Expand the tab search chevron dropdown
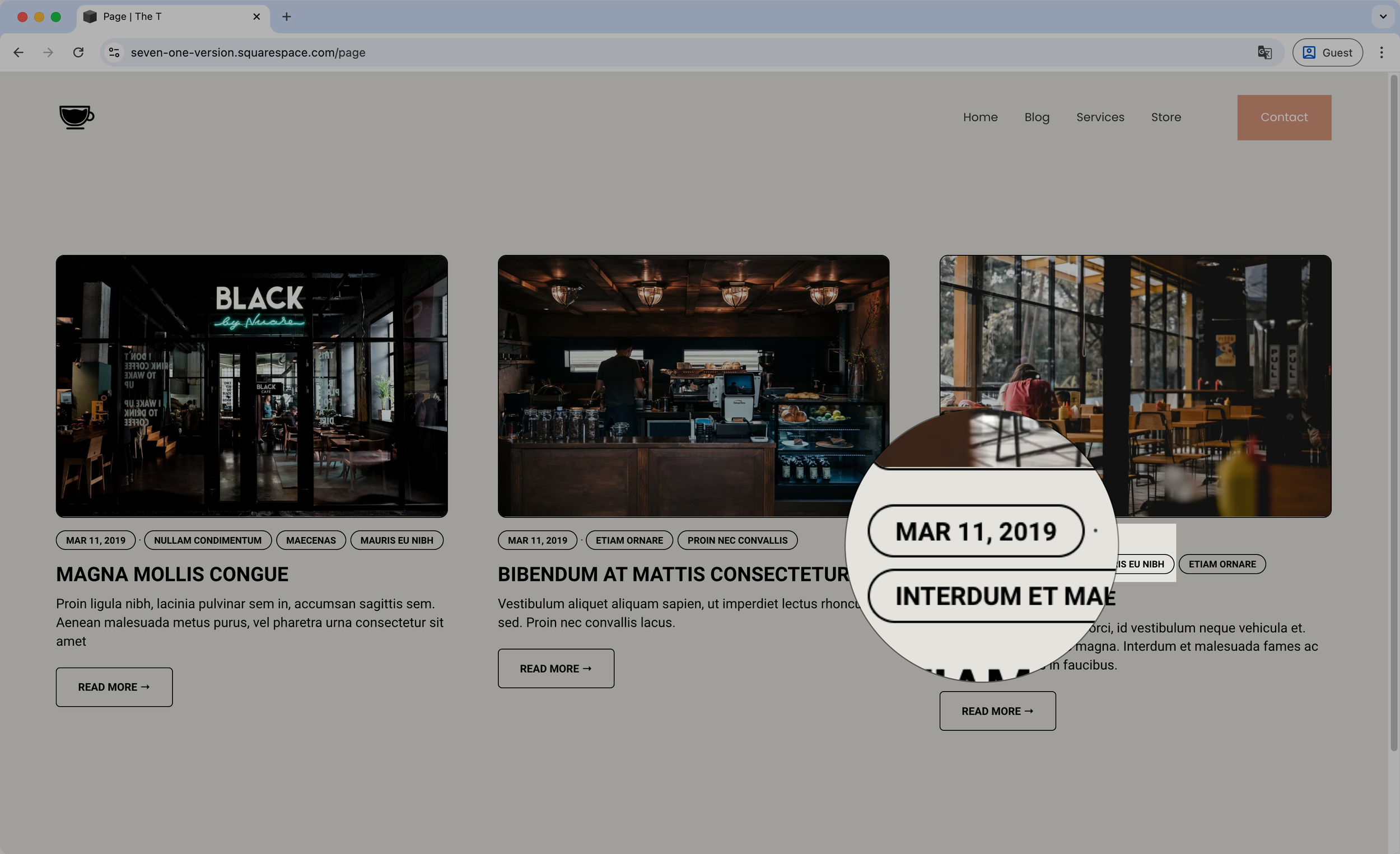 pyautogui.click(x=1383, y=16)
